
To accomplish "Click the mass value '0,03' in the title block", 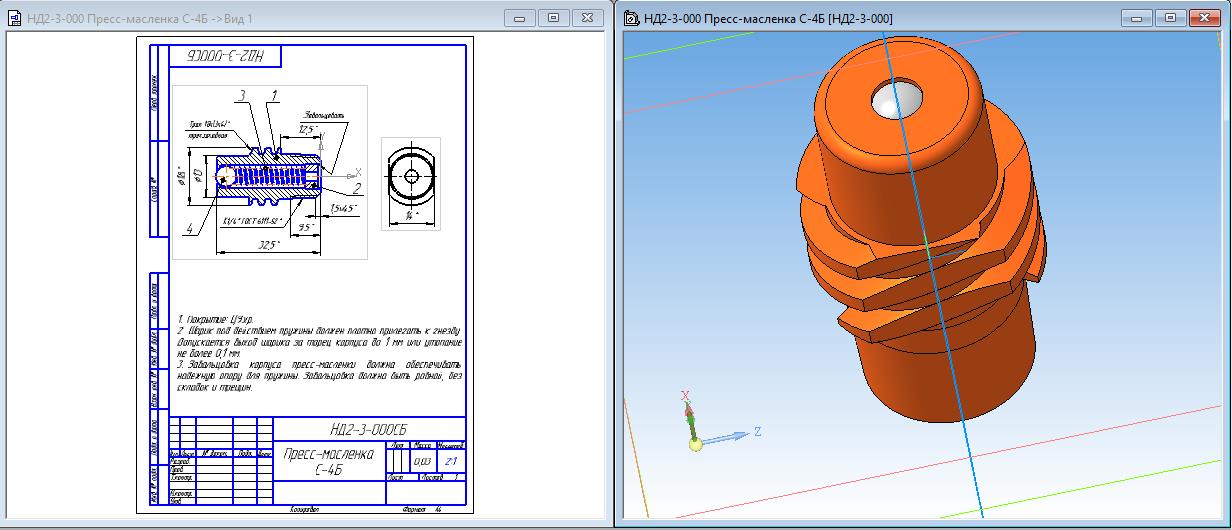I will [422, 462].
